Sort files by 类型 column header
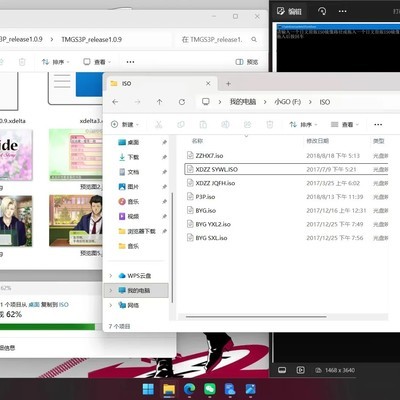The width and height of the screenshot is (400, 400). click(x=379, y=141)
